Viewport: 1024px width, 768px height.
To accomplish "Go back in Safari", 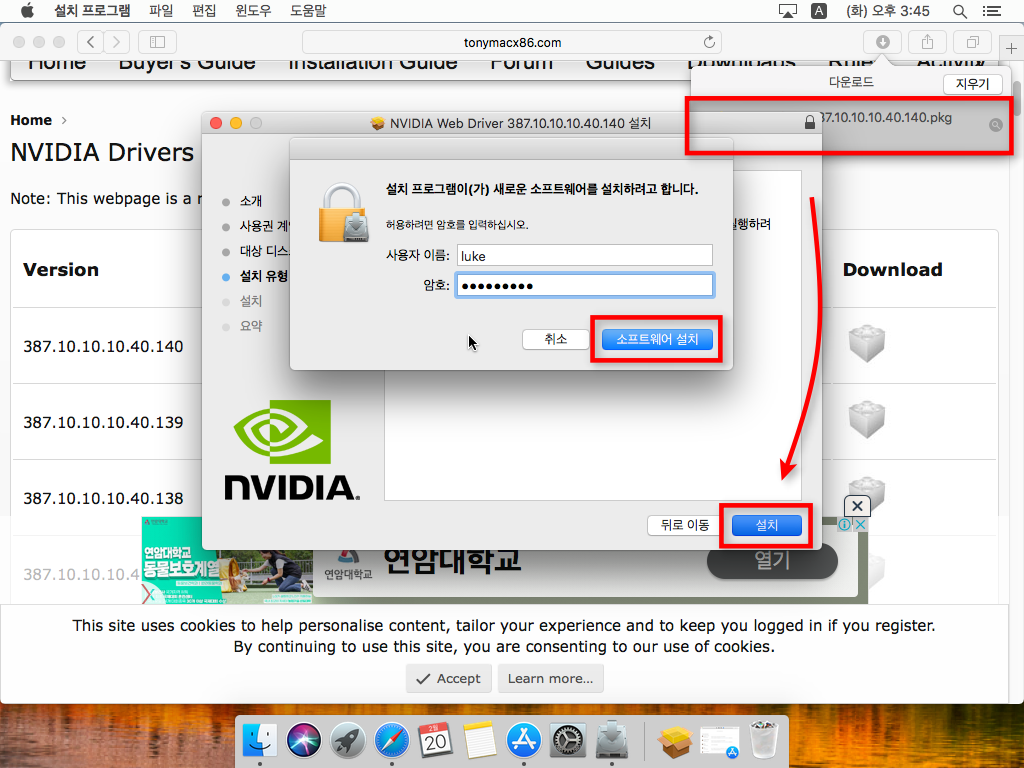I will [91, 42].
